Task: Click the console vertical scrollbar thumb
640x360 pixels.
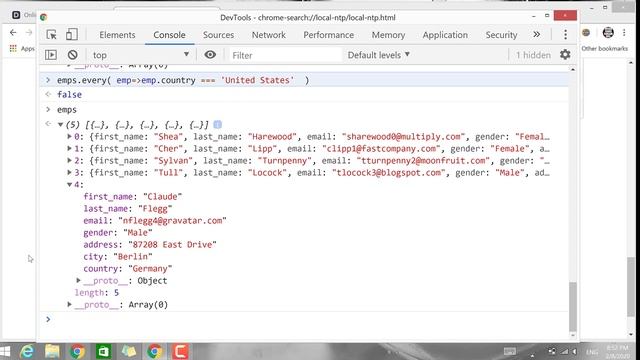Action: [x=573, y=307]
